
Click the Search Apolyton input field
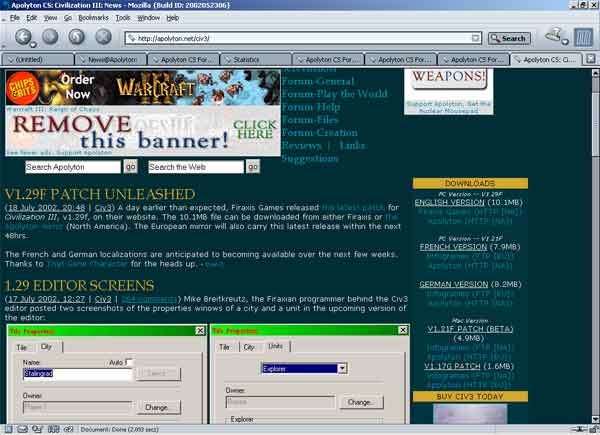(73, 166)
